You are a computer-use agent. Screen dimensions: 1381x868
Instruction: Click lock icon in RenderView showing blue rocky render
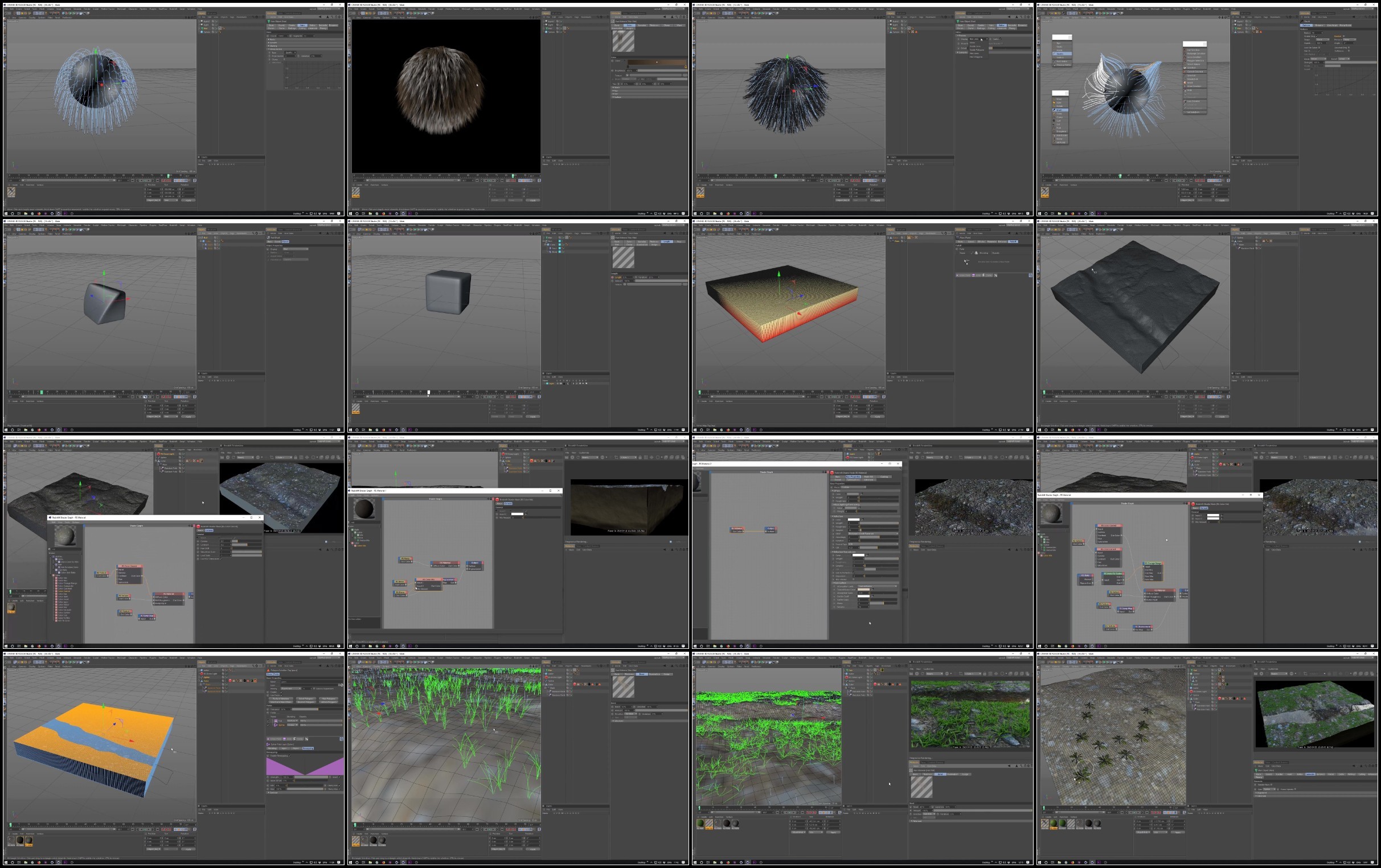click(x=296, y=458)
